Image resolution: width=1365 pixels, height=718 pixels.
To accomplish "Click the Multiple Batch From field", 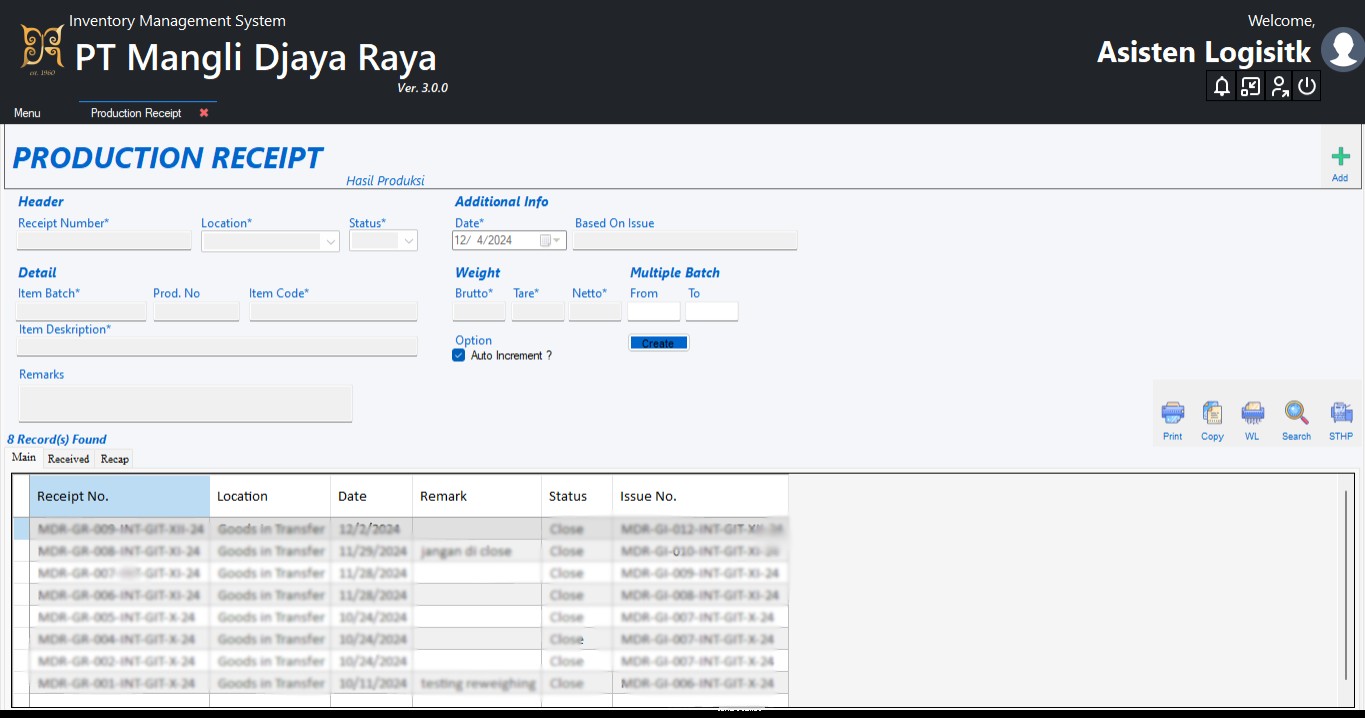I will tap(654, 312).
